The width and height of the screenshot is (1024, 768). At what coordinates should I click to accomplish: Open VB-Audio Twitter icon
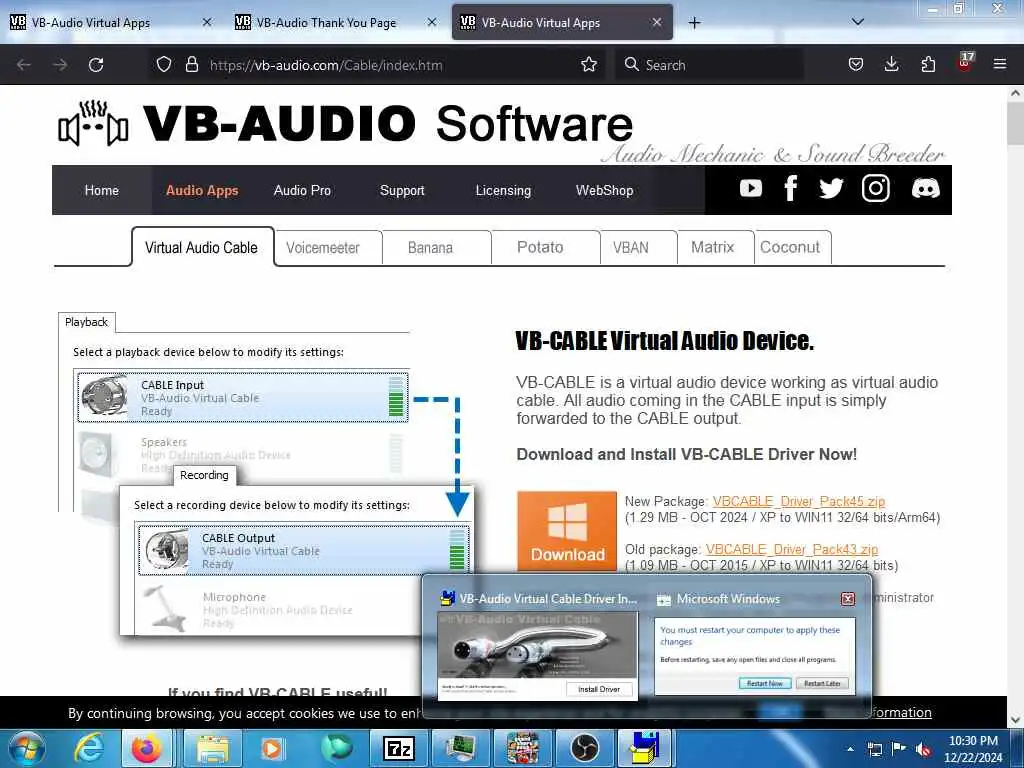[x=831, y=189]
